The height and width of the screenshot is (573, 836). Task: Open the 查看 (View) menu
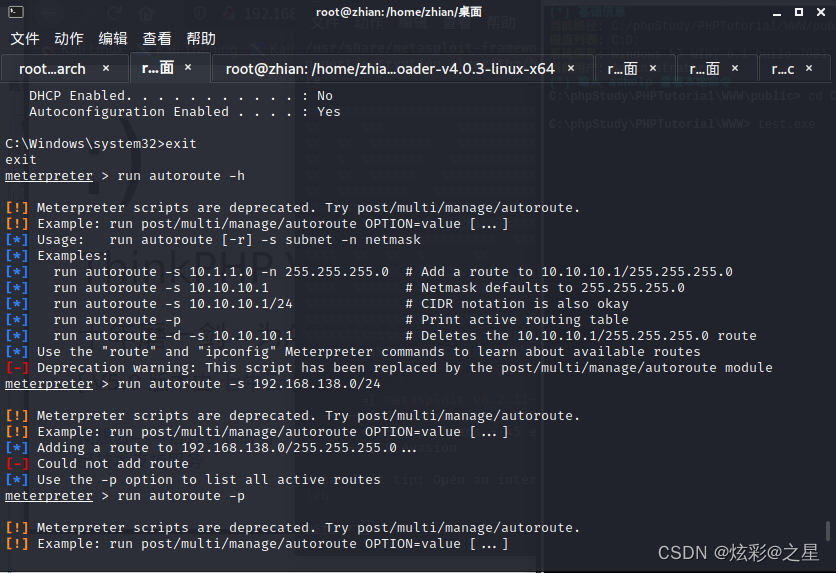[x=157, y=38]
